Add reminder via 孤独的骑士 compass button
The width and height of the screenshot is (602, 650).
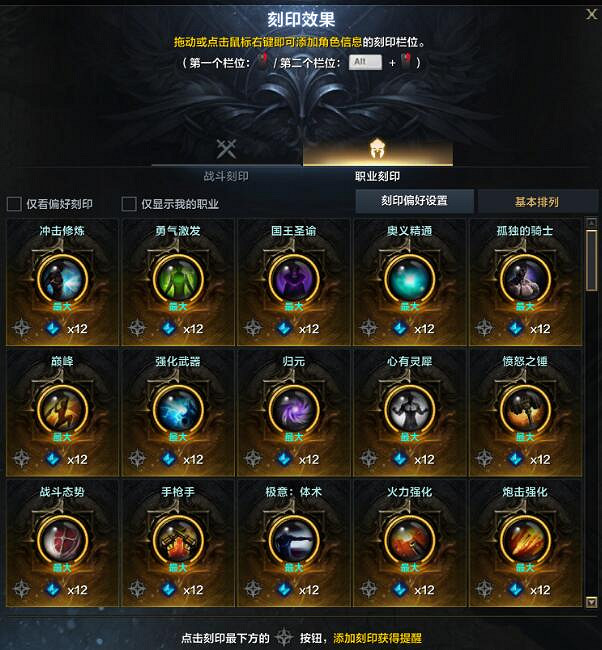click(x=484, y=328)
